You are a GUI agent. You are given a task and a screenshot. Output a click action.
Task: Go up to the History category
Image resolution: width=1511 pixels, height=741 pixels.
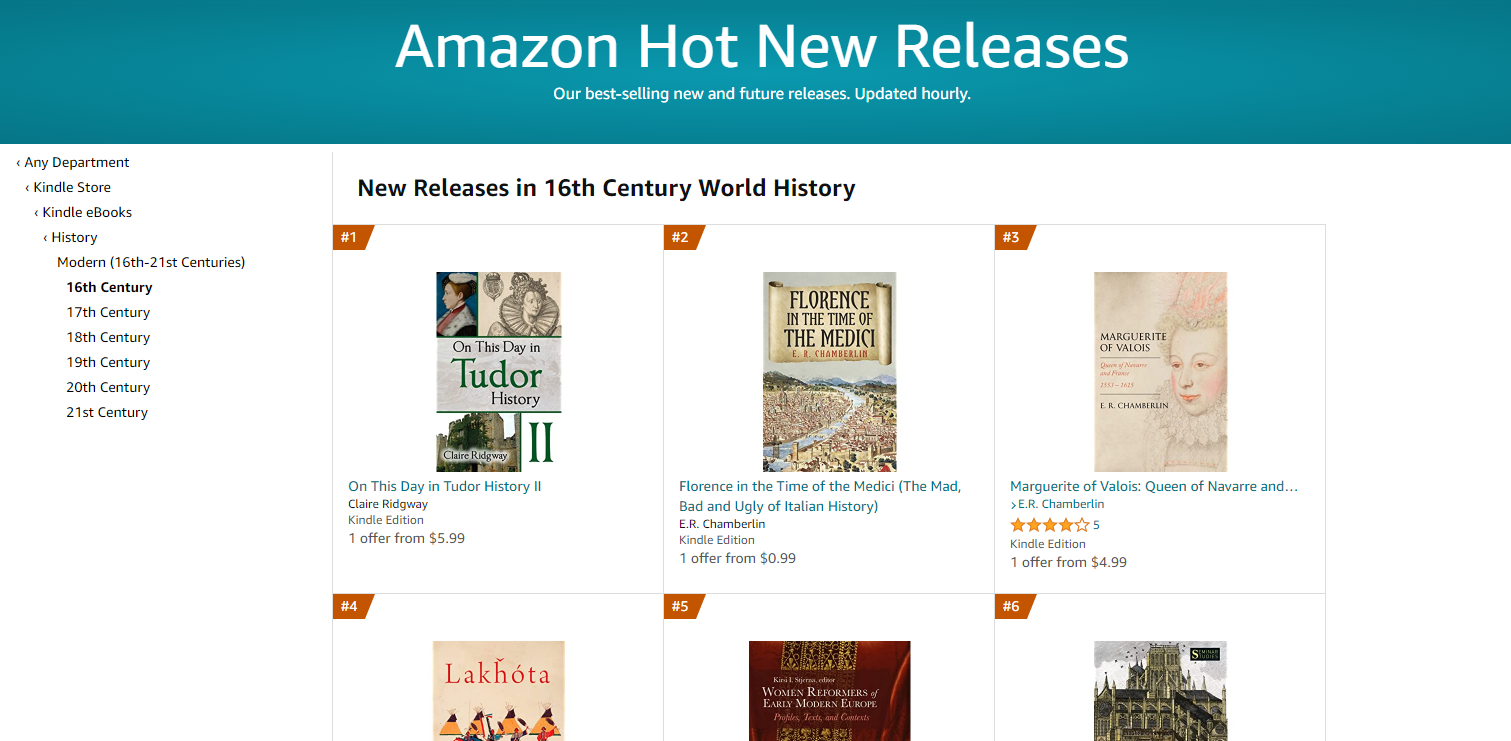pyautogui.click(x=74, y=237)
